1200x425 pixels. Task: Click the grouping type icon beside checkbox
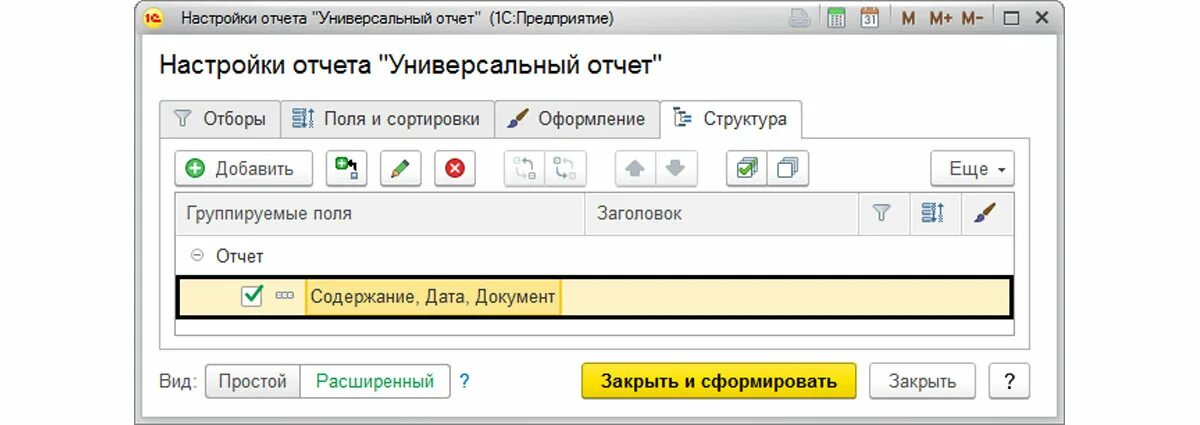285,296
